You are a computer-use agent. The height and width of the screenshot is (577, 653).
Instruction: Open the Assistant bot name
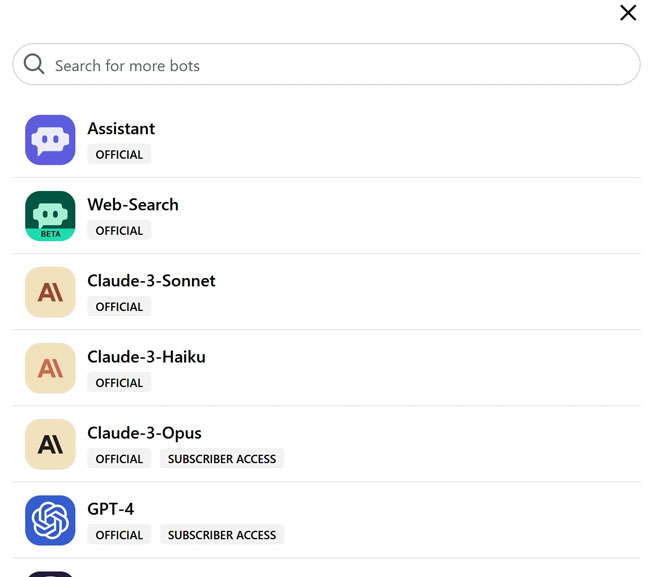[x=121, y=128]
